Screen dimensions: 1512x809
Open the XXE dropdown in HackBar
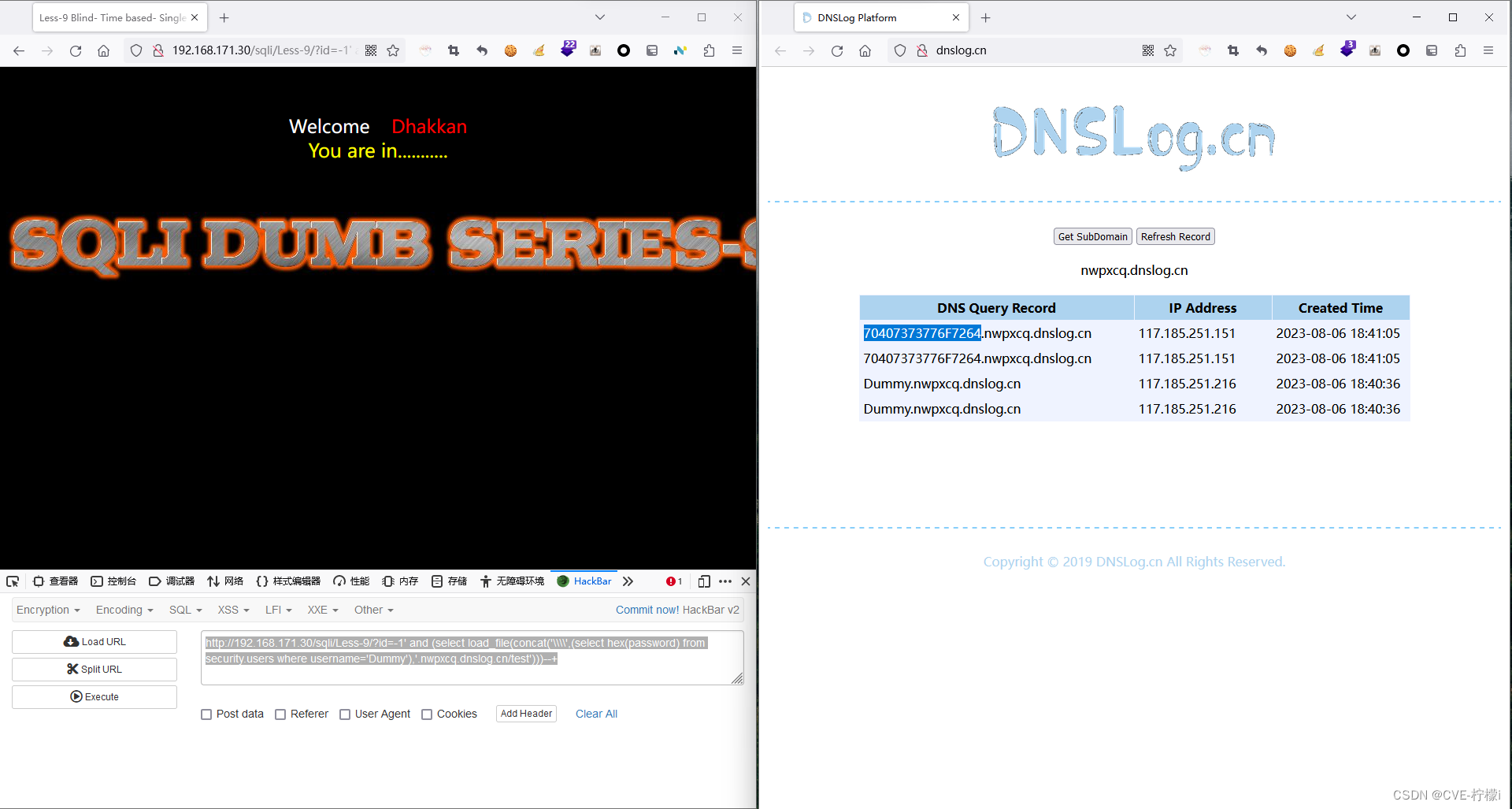click(x=323, y=610)
